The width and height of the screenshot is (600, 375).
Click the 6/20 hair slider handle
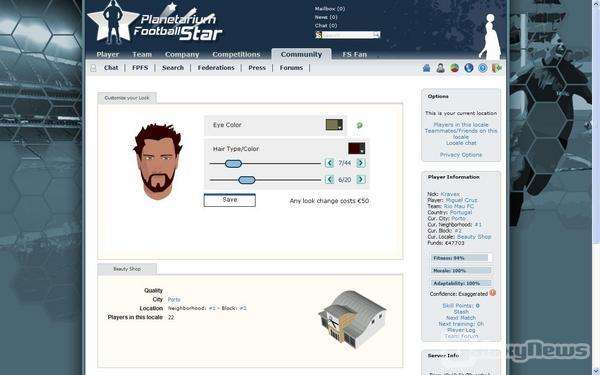pyautogui.click(x=246, y=180)
